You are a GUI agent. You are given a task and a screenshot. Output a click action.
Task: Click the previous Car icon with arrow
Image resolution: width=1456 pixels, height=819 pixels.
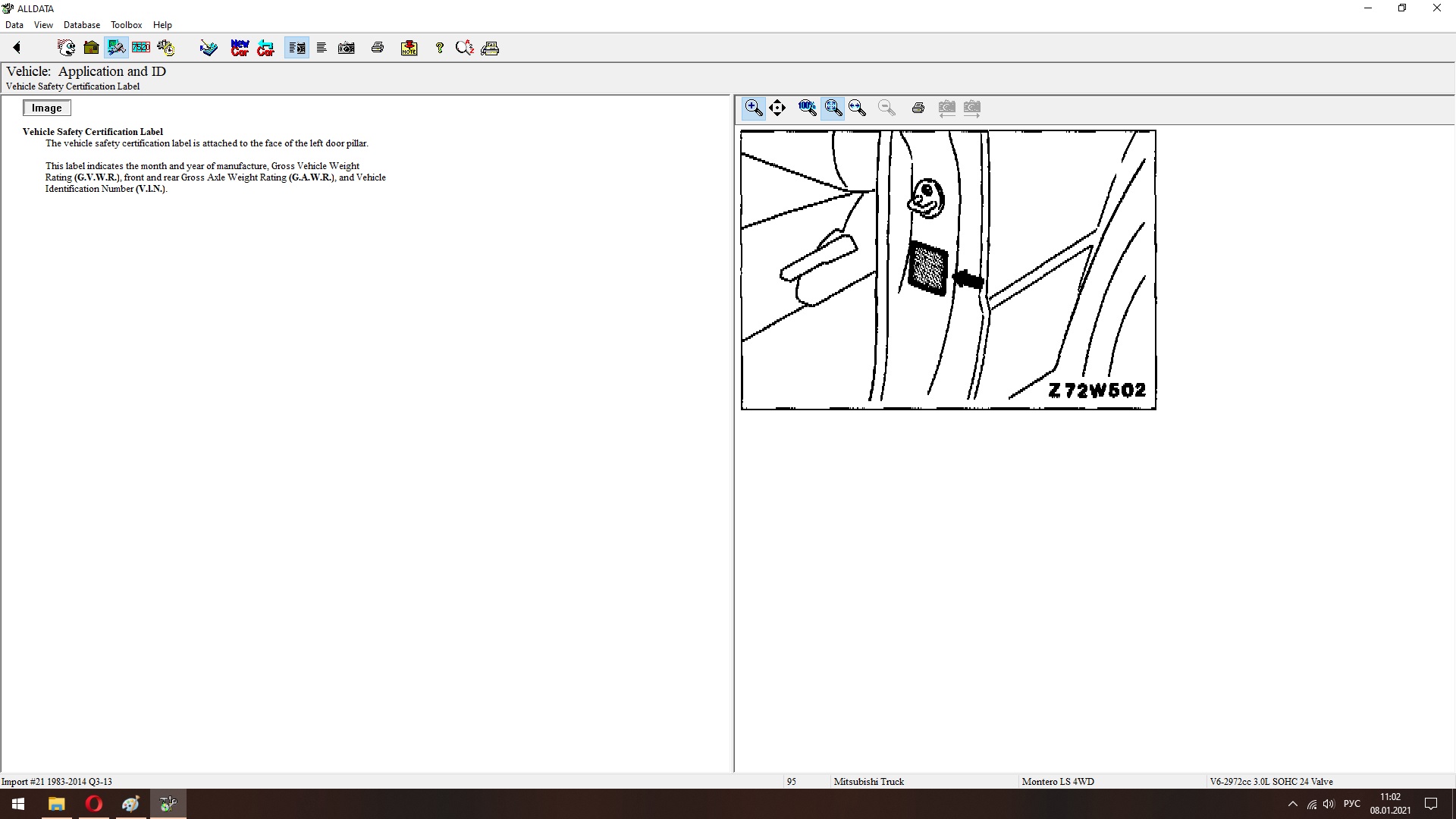[x=265, y=48]
